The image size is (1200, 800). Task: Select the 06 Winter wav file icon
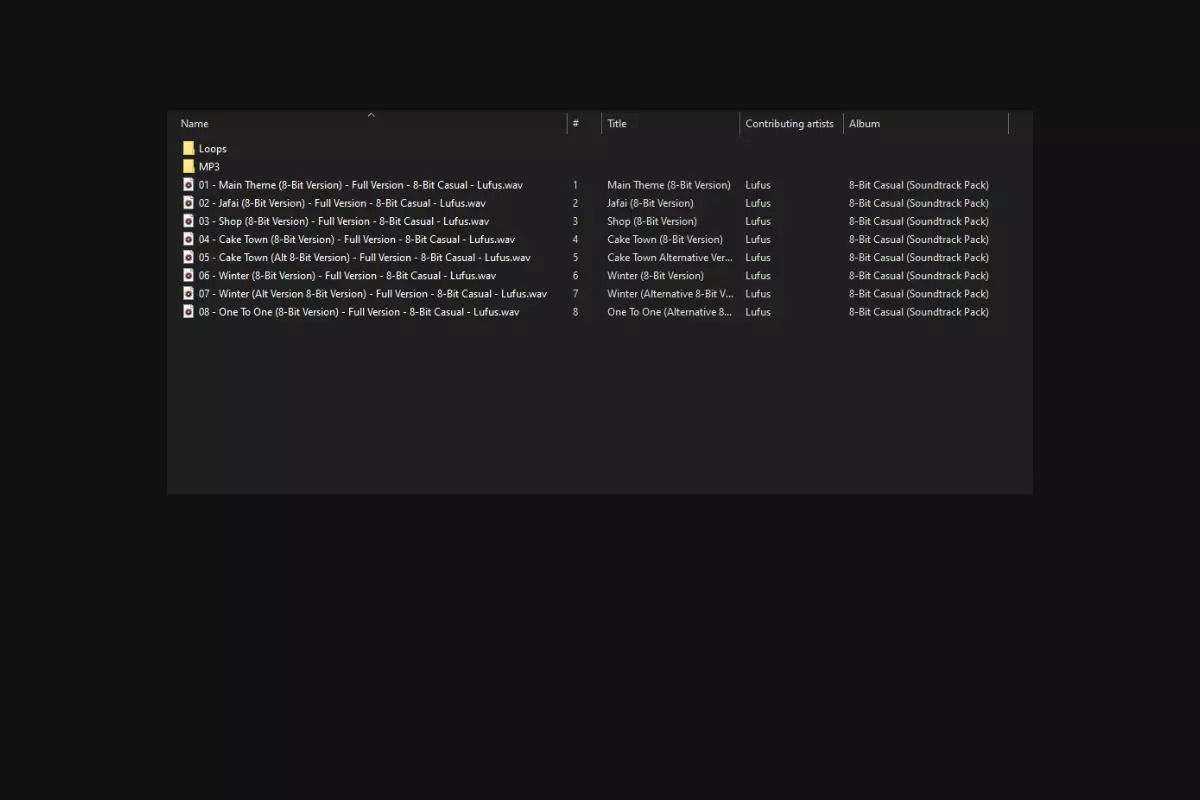pyautogui.click(x=188, y=274)
